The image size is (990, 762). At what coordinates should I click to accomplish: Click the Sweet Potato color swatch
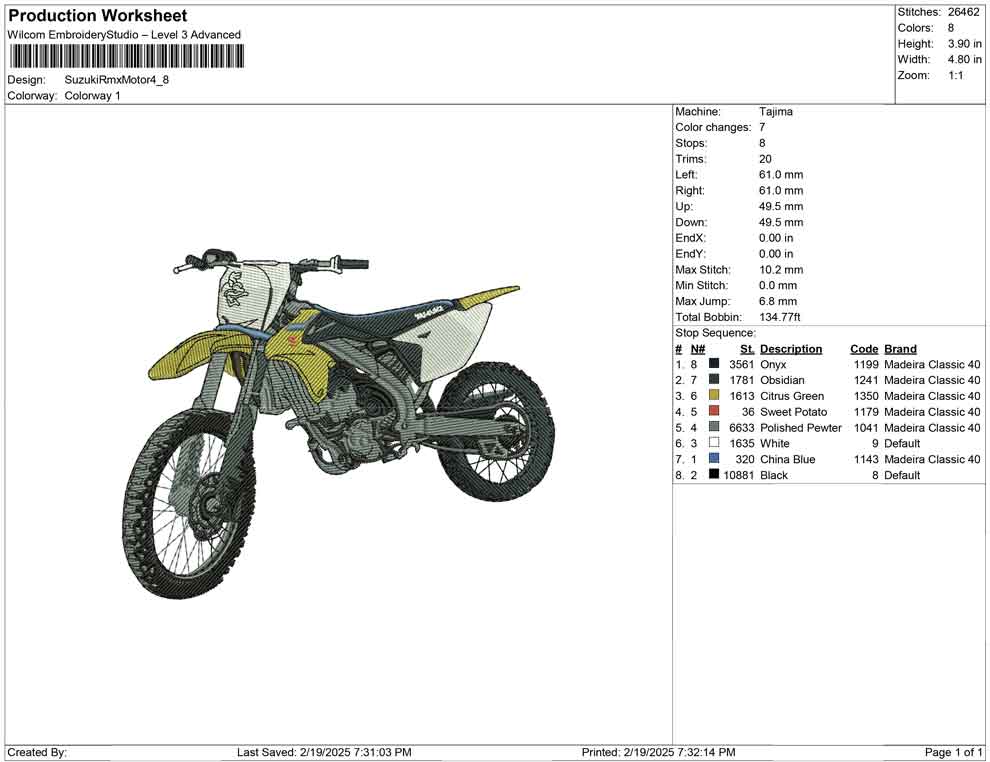(x=713, y=411)
